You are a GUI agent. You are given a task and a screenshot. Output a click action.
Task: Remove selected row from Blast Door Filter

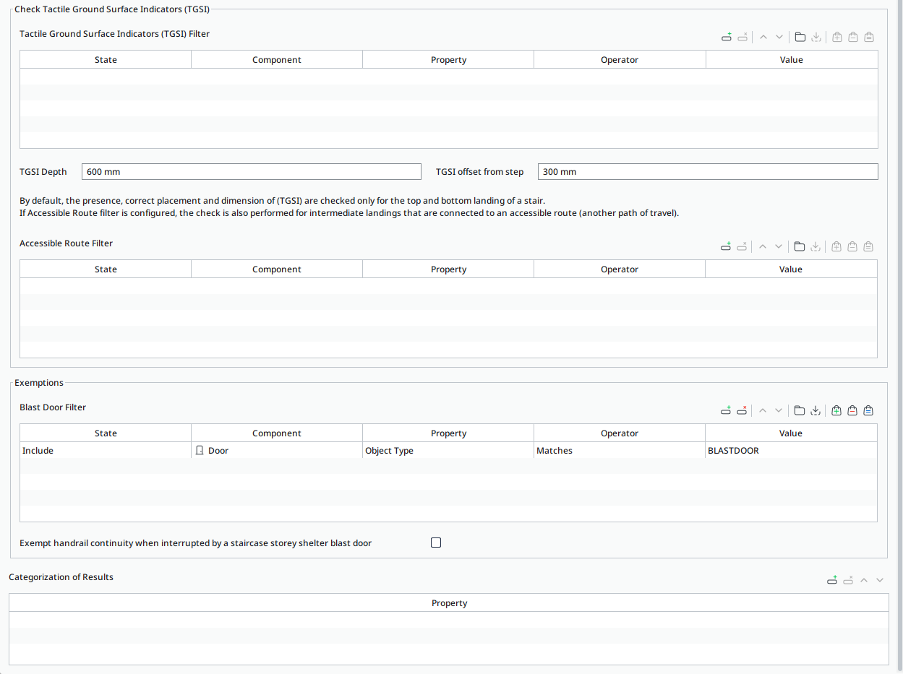[x=742, y=411]
